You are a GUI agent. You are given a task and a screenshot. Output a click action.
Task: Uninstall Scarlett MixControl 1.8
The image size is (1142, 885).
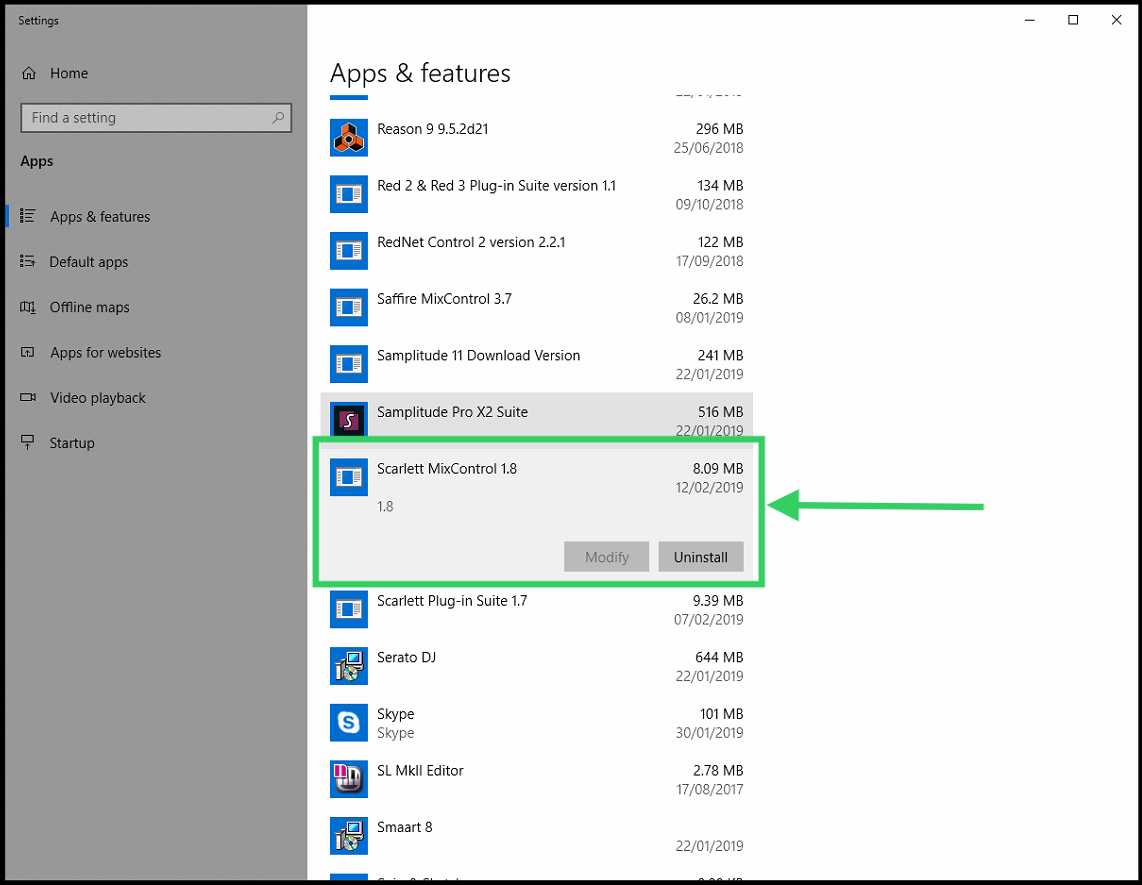click(x=701, y=556)
